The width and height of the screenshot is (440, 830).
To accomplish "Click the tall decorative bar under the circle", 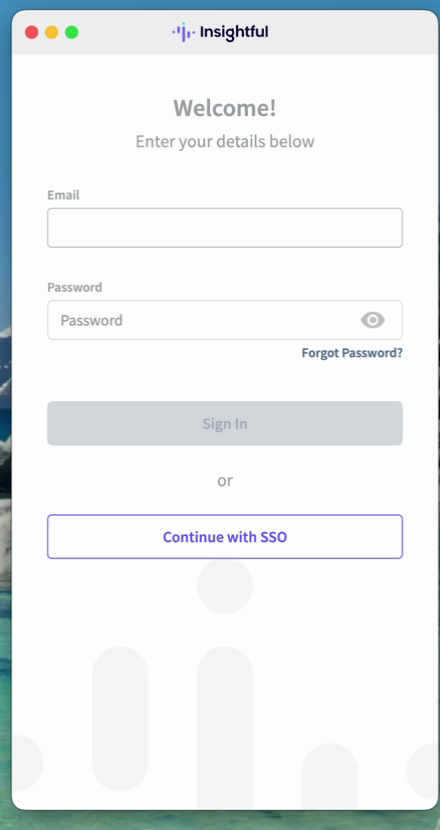I will (225, 728).
